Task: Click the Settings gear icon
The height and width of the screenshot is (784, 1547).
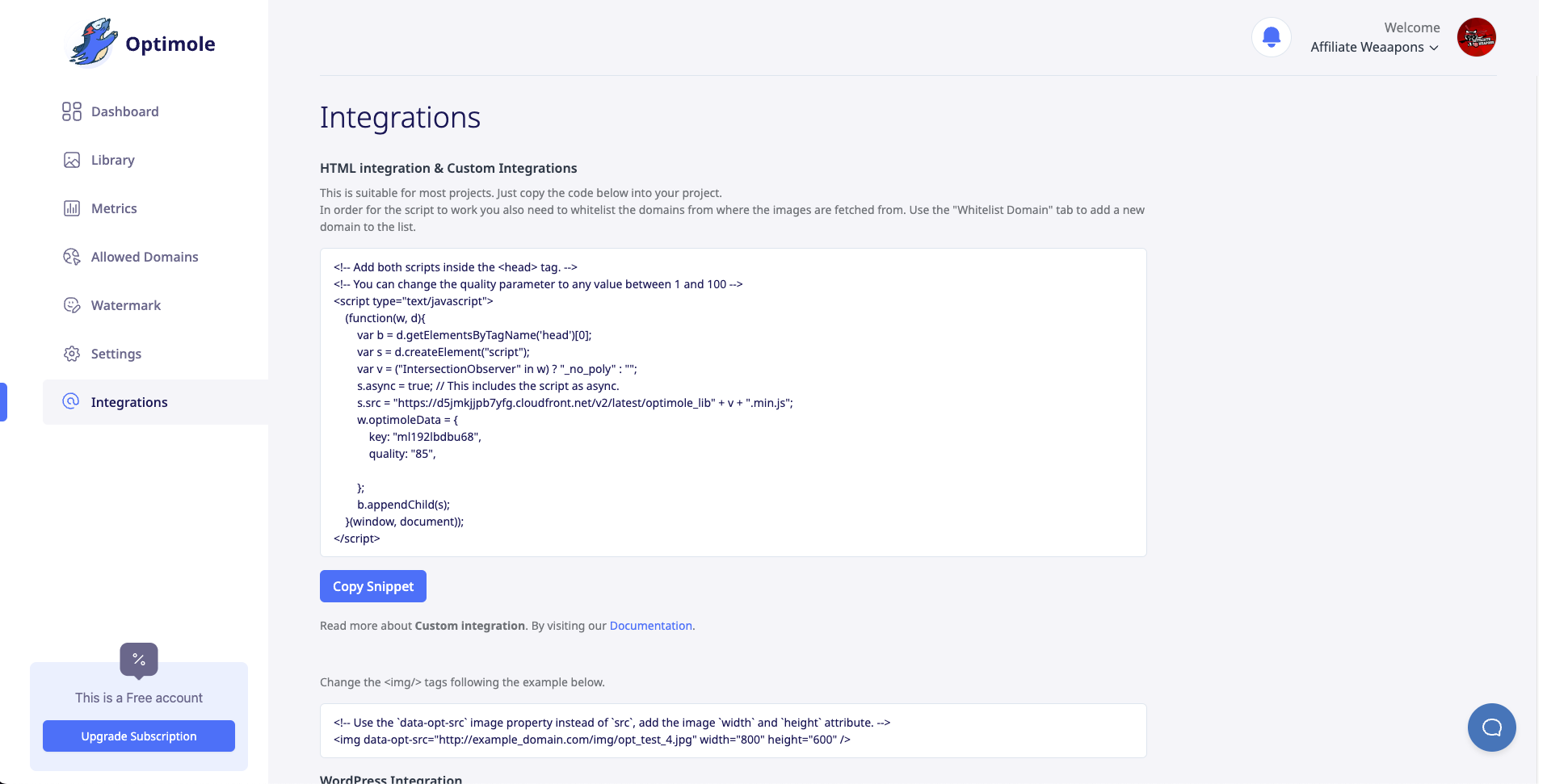Action: tap(71, 354)
